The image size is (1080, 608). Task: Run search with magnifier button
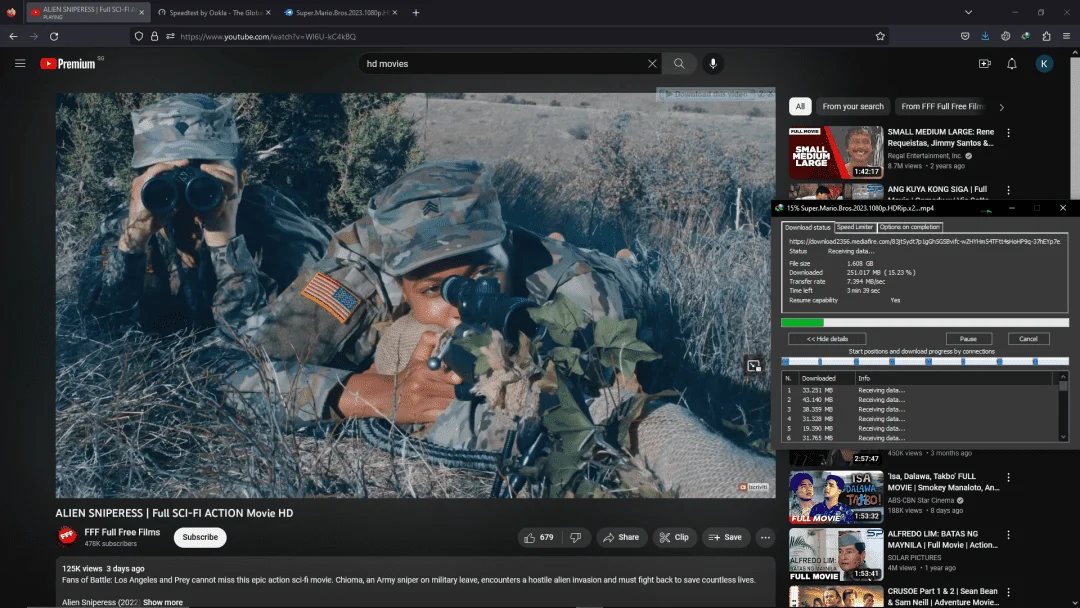(679, 63)
